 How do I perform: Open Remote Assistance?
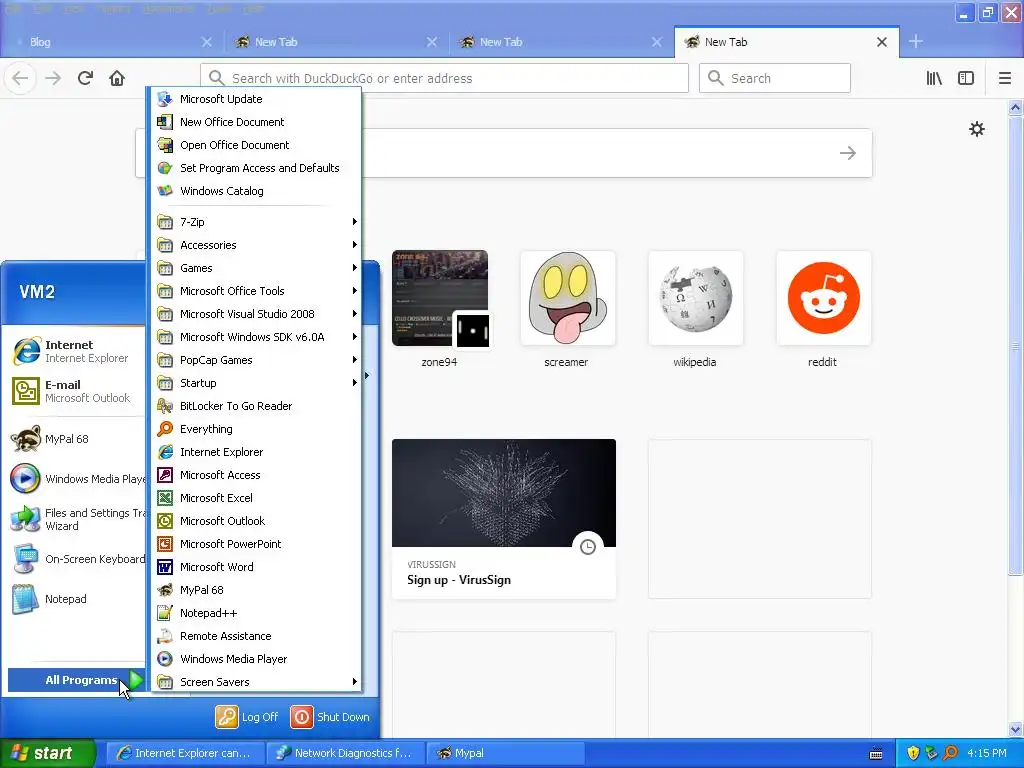pyautogui.click(x=256, y=635)
